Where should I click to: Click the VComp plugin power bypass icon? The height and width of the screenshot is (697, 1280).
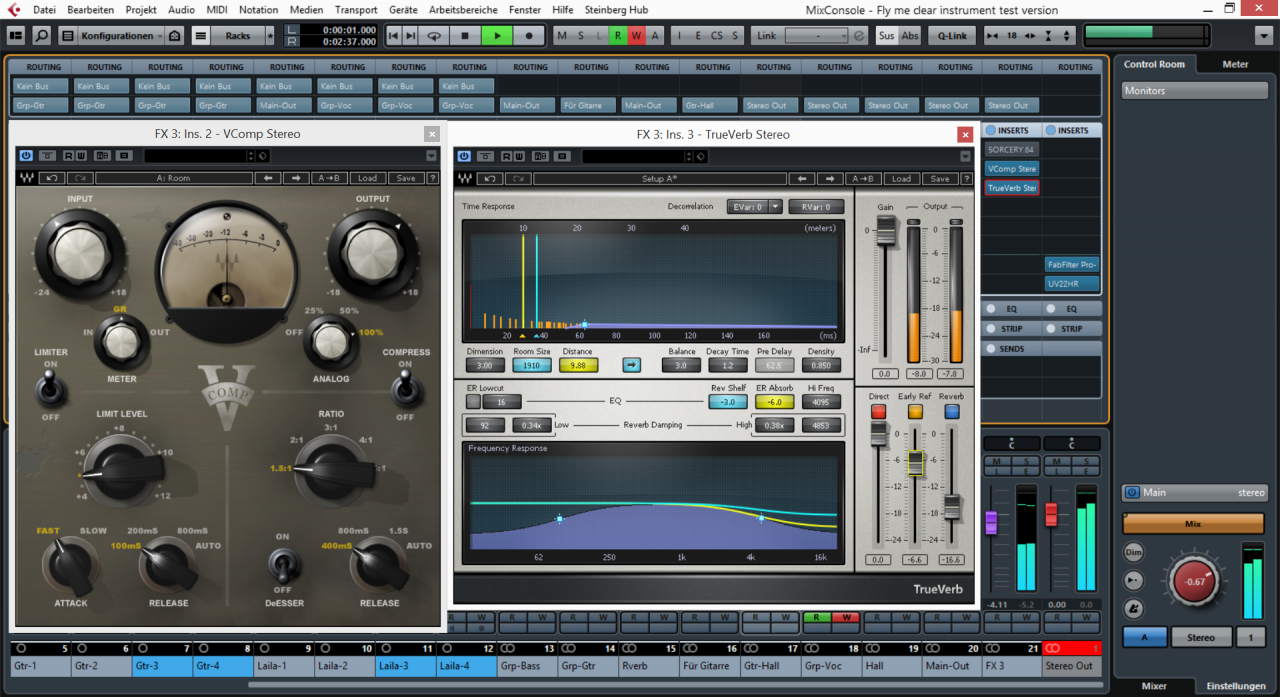tap(26, 156)
